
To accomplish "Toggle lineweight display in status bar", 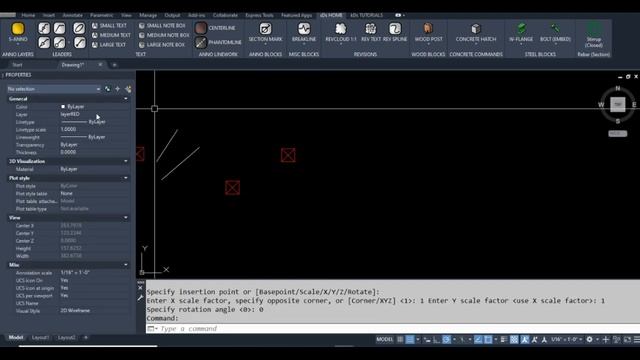I will (504, 340).
